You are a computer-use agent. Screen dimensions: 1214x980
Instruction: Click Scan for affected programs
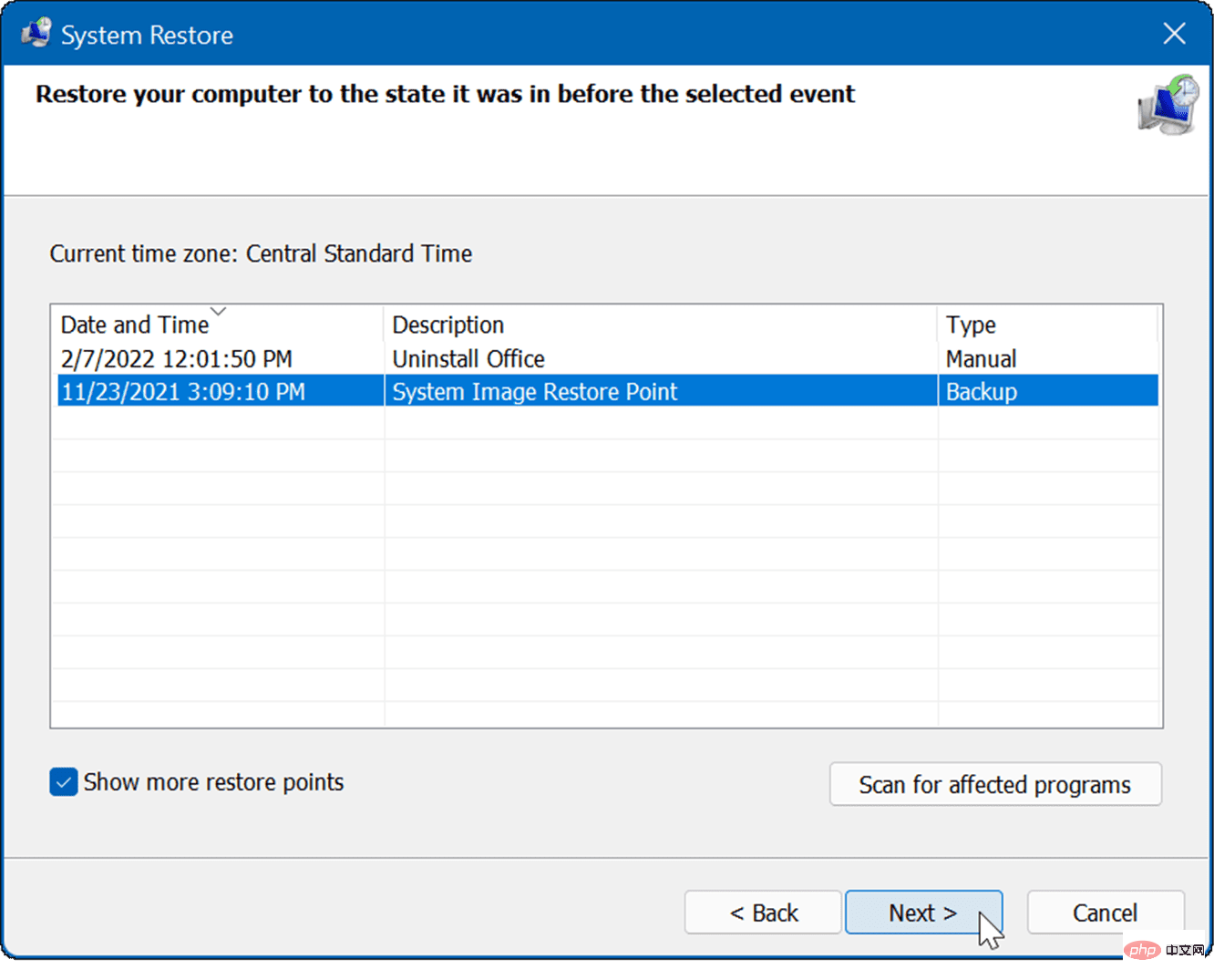(995, 784)
